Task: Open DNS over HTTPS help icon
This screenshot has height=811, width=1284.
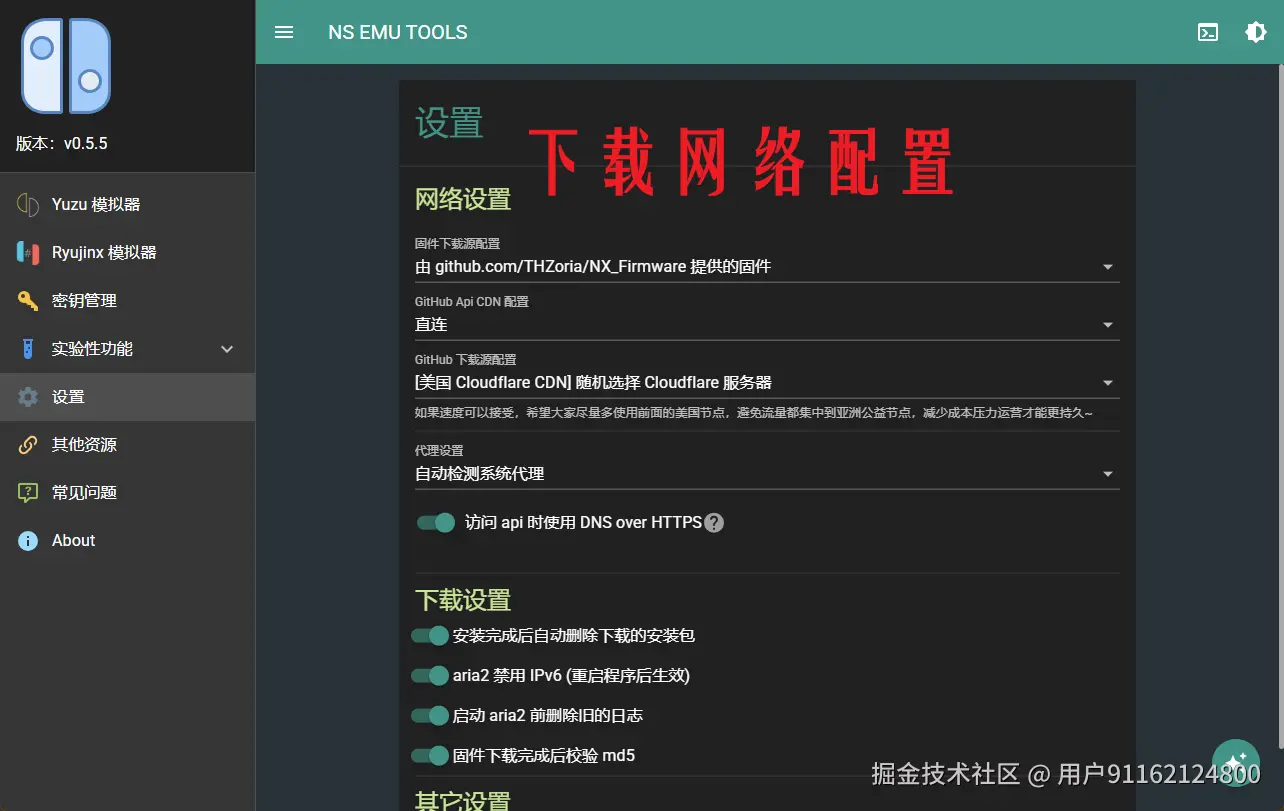Action: [x=714, y=523]
